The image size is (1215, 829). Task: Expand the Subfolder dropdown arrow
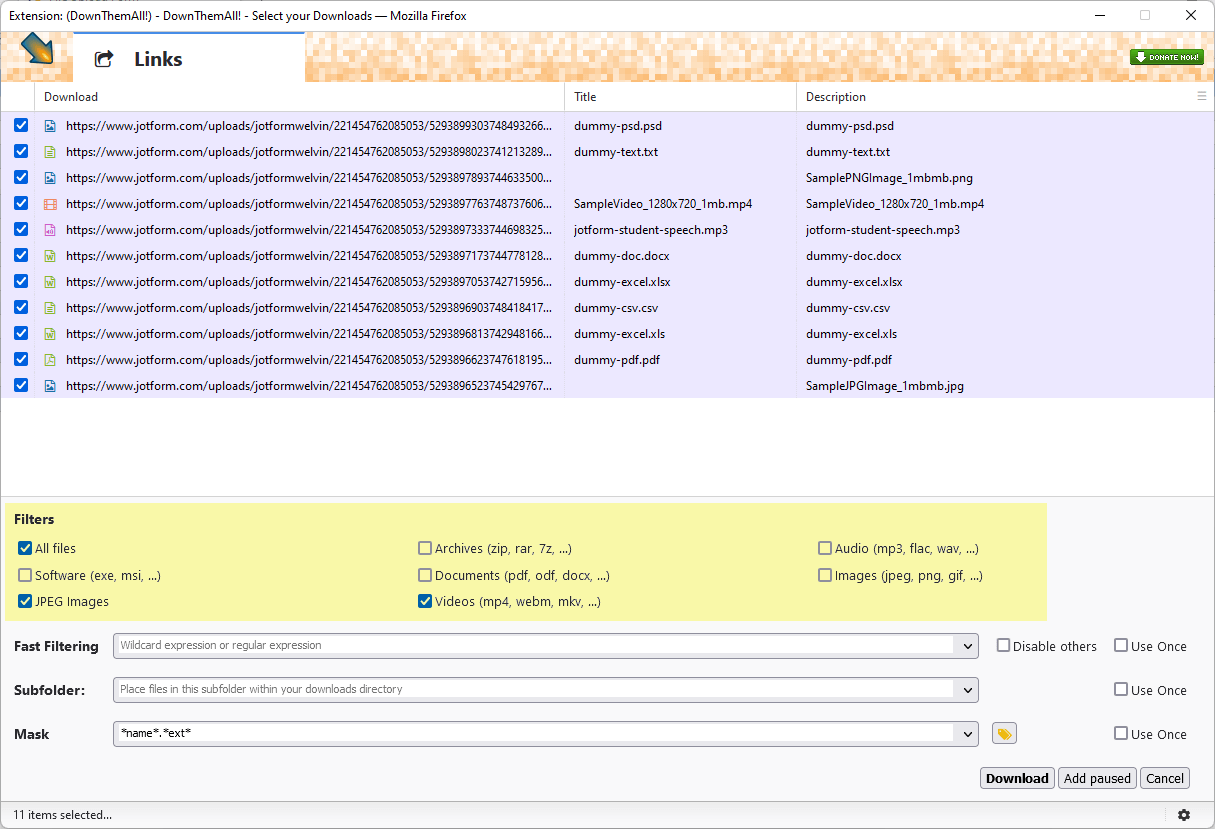coord(967,690)
